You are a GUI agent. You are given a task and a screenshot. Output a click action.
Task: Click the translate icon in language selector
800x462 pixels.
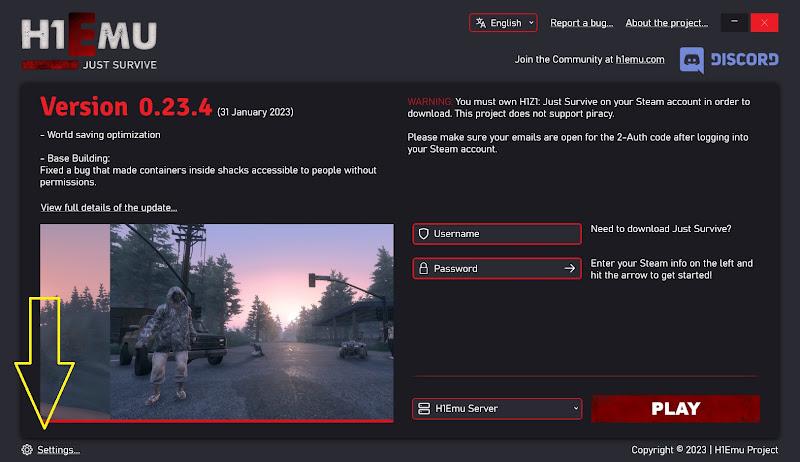481,23
